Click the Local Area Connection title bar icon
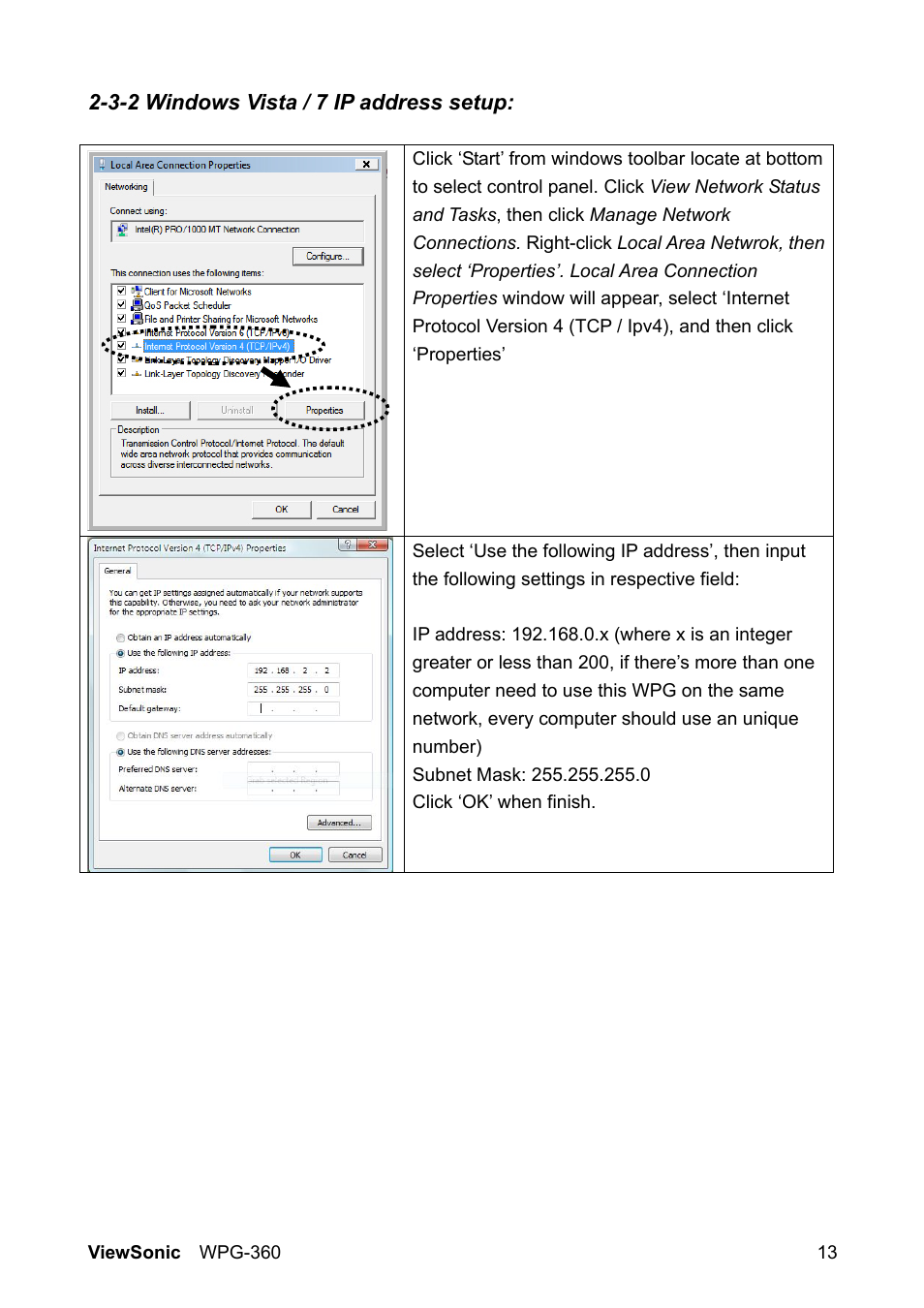Viewport: 924px width, 1308px height. (x=103, y=165)
